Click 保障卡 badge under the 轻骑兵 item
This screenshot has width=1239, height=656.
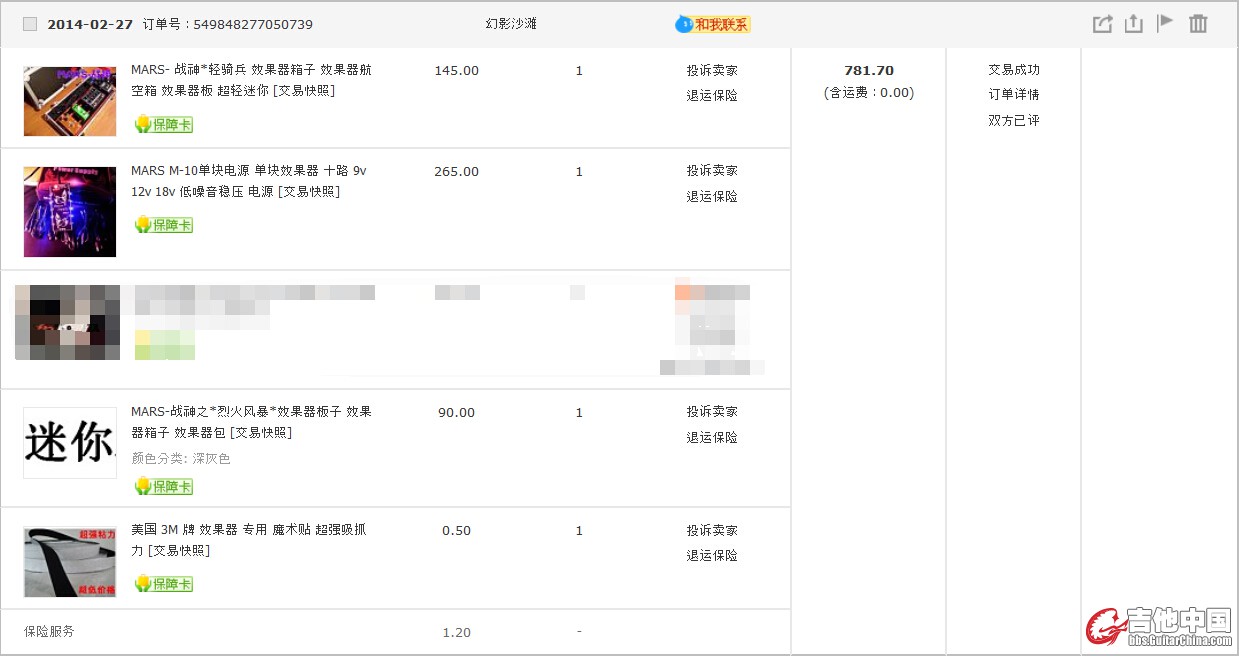pos(164,124)
